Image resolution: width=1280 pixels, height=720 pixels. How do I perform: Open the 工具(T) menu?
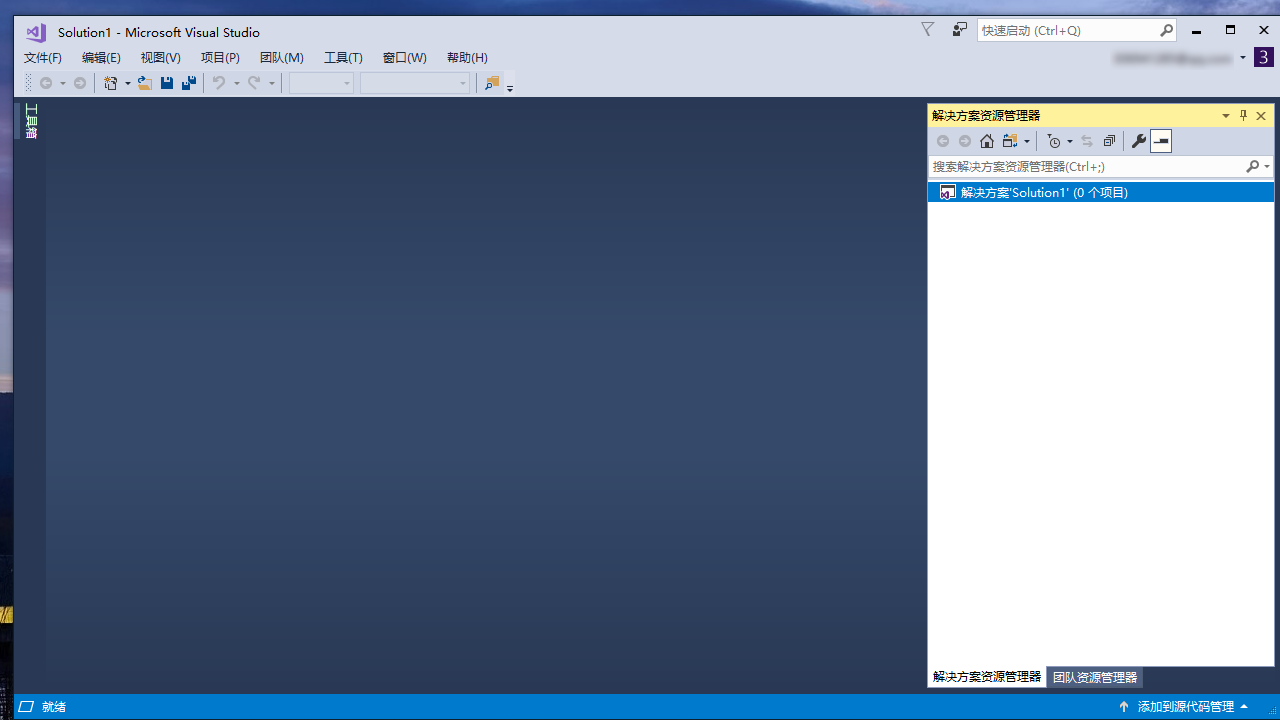point(343,57)
